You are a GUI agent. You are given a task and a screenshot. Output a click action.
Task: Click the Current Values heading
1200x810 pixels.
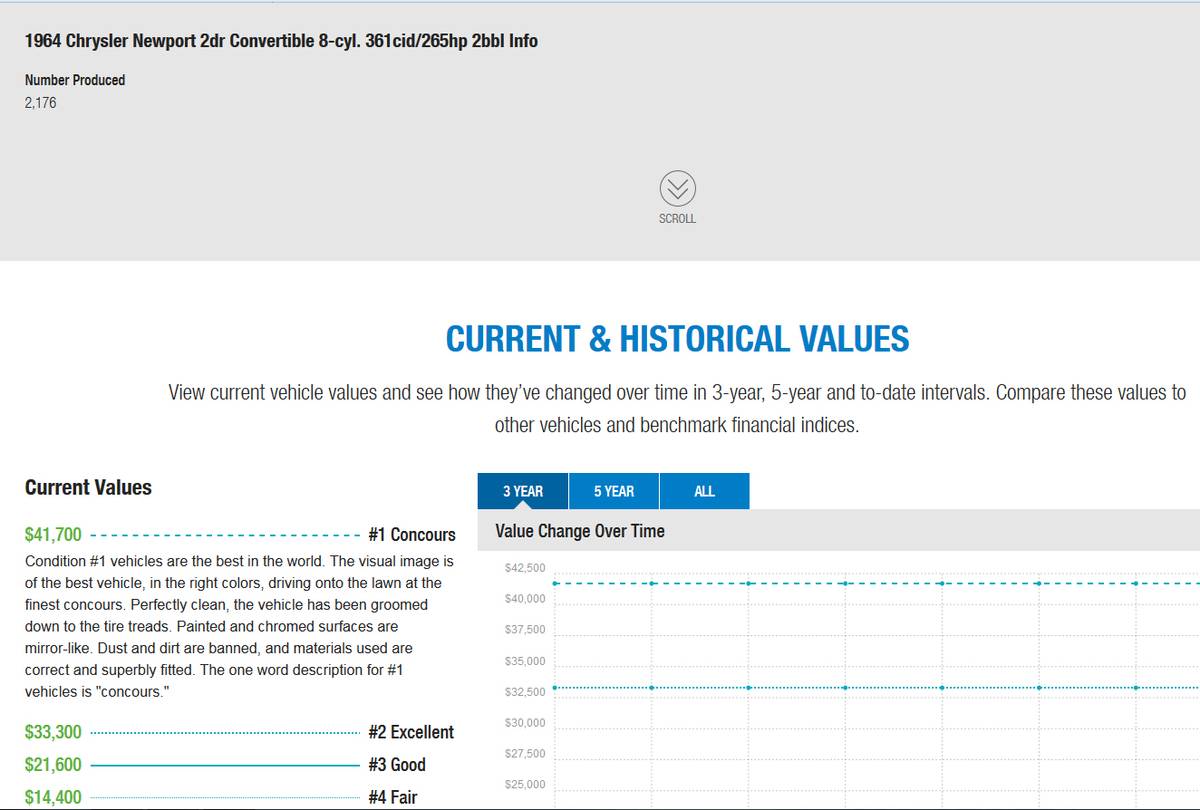(x=88, y=487)
